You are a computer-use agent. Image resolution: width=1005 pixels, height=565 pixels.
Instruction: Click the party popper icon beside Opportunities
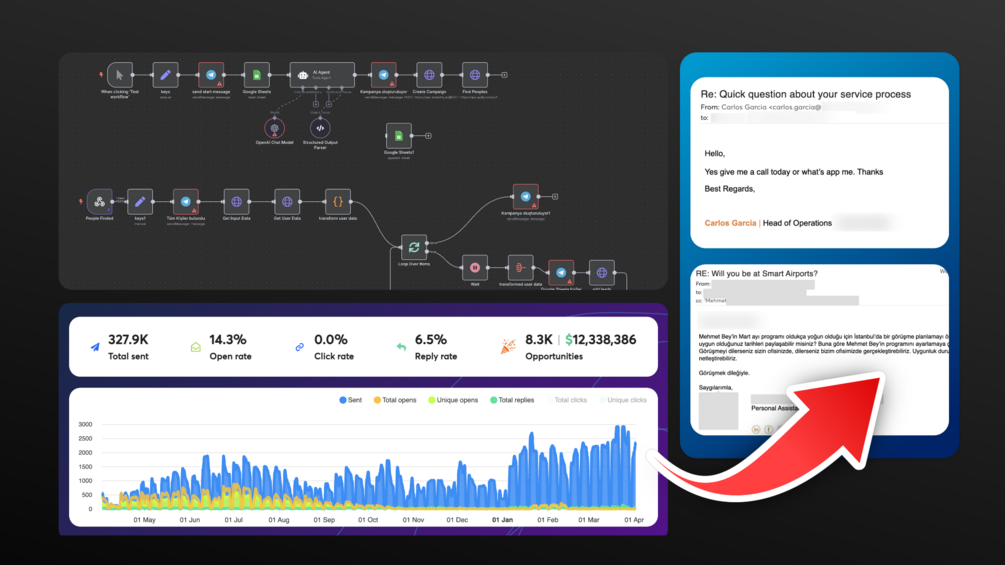[508, 347]
